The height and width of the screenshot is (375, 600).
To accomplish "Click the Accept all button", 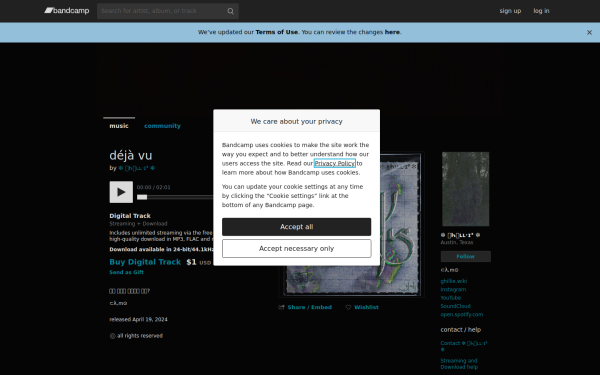I will tap(296, 227).
